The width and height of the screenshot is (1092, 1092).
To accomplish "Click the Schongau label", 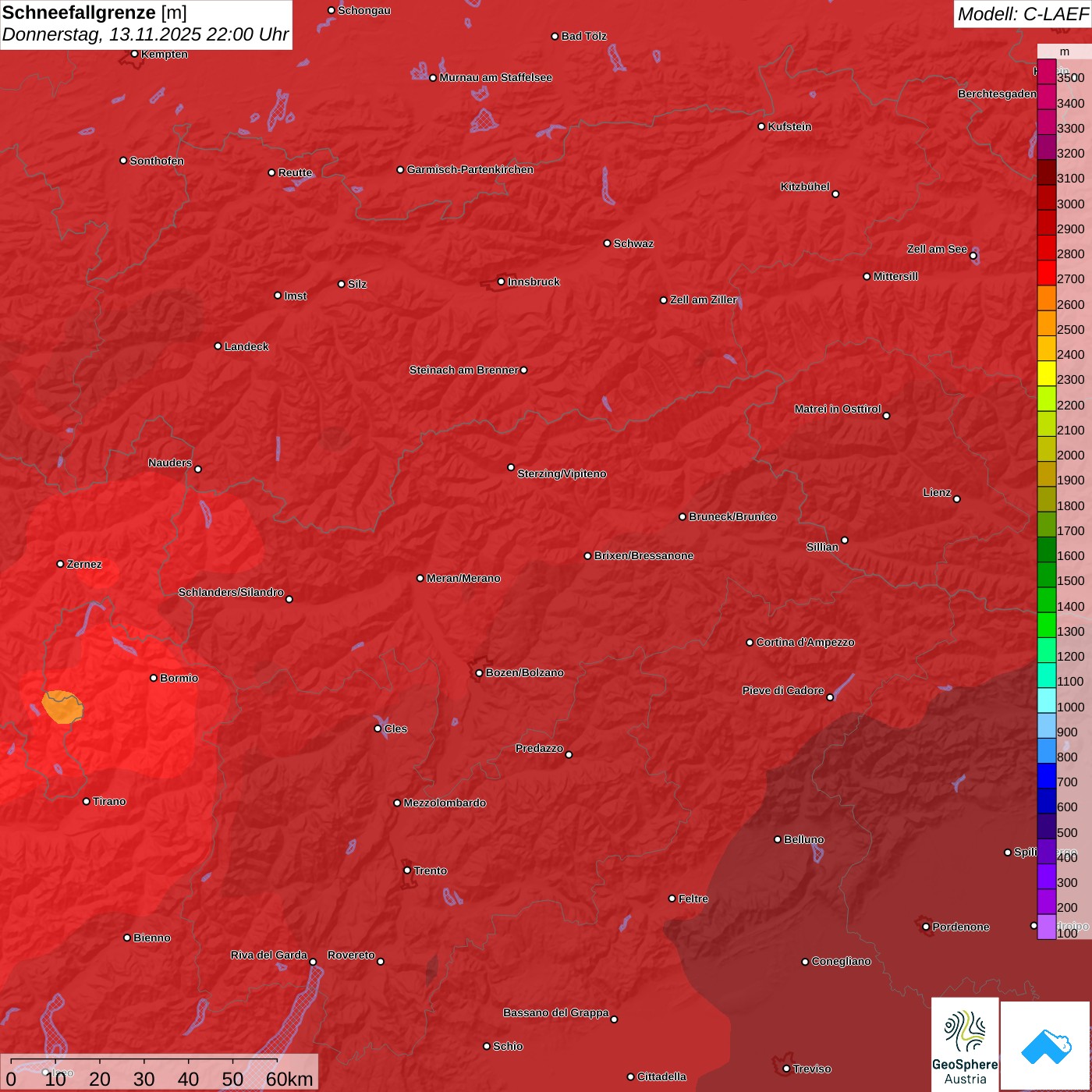I will (364, 10).
